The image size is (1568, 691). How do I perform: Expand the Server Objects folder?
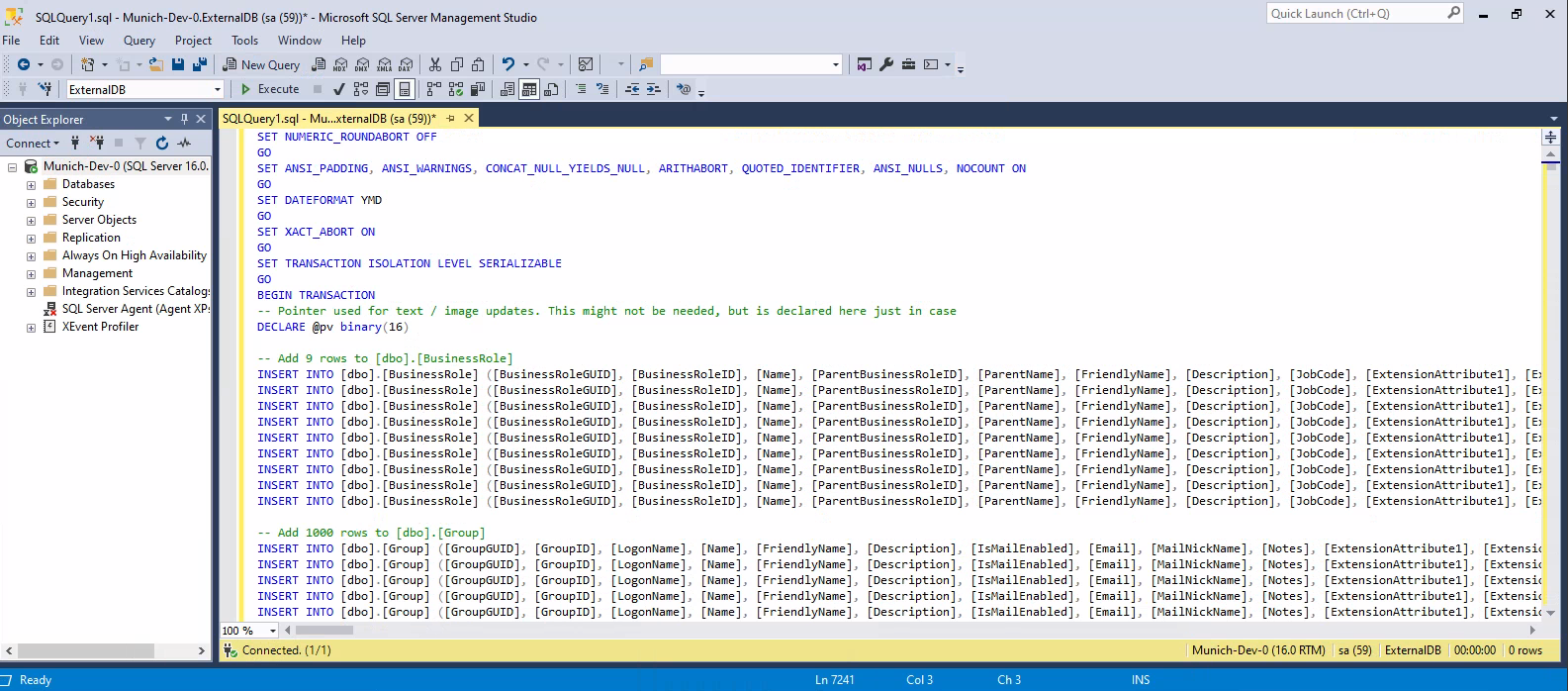pyautogui.click(x=31, y=221)
